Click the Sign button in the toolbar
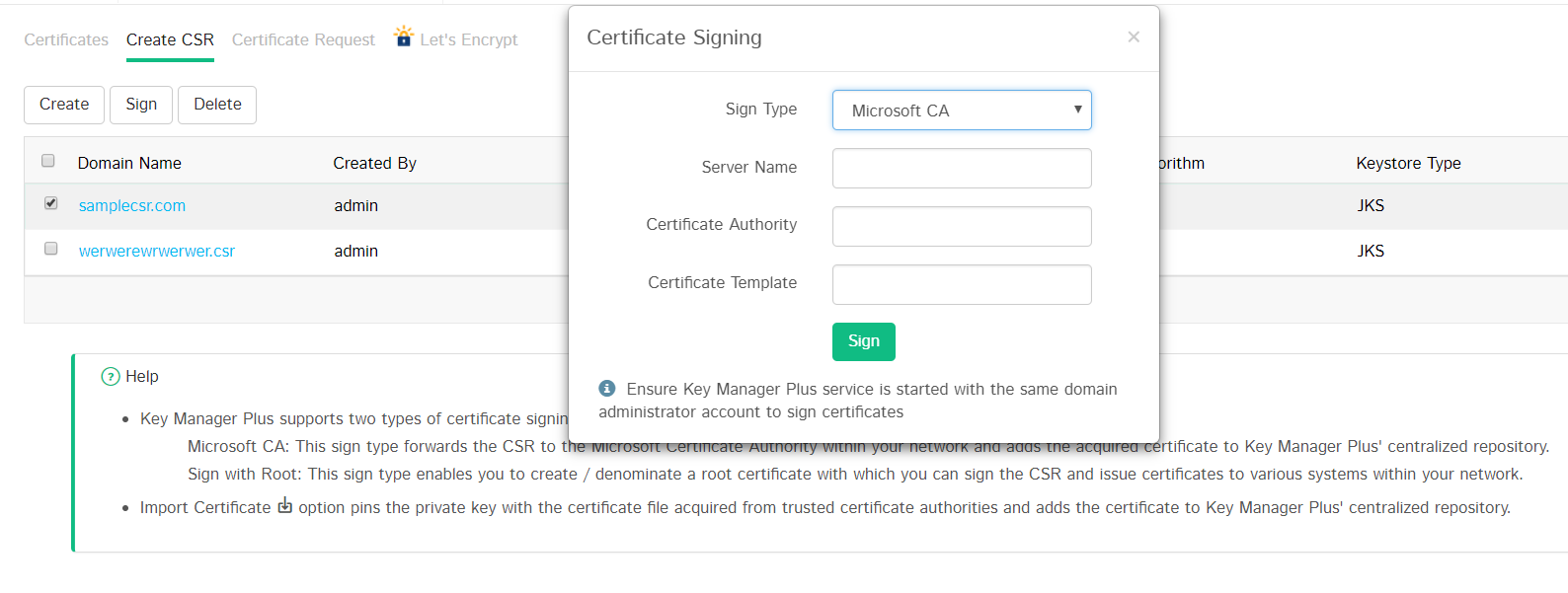Screen dimensions: 1568x593 (141, 105)
